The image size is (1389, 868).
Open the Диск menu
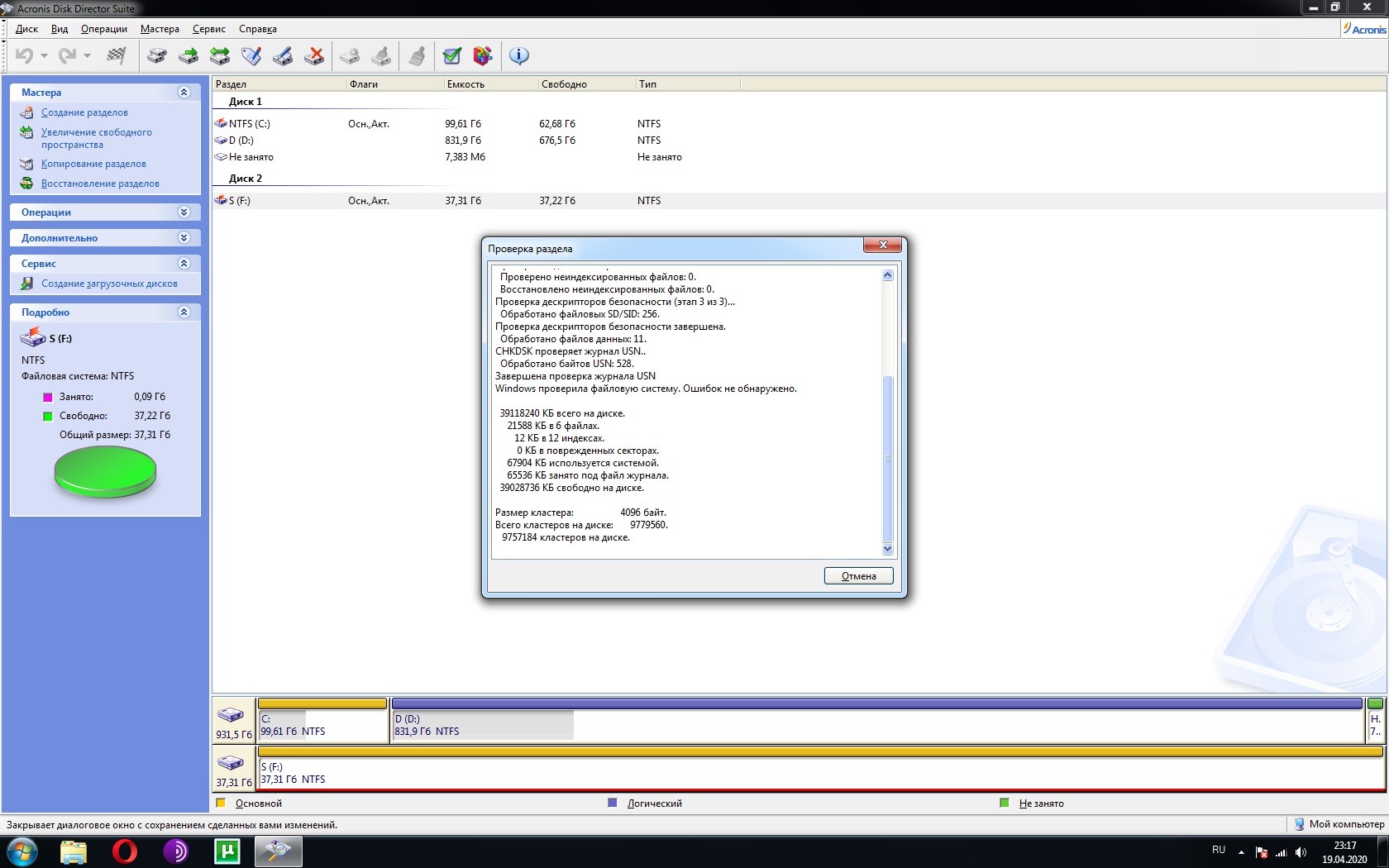point(26,29)
